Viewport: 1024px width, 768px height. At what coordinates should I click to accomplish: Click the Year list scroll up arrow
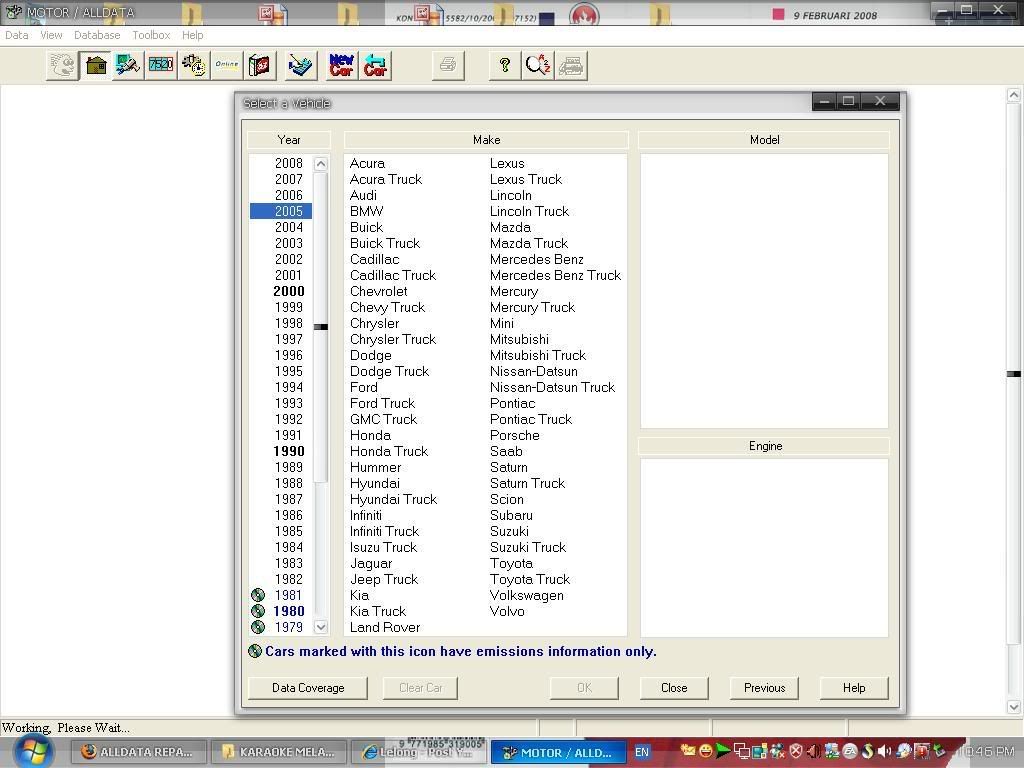[321, 163]
